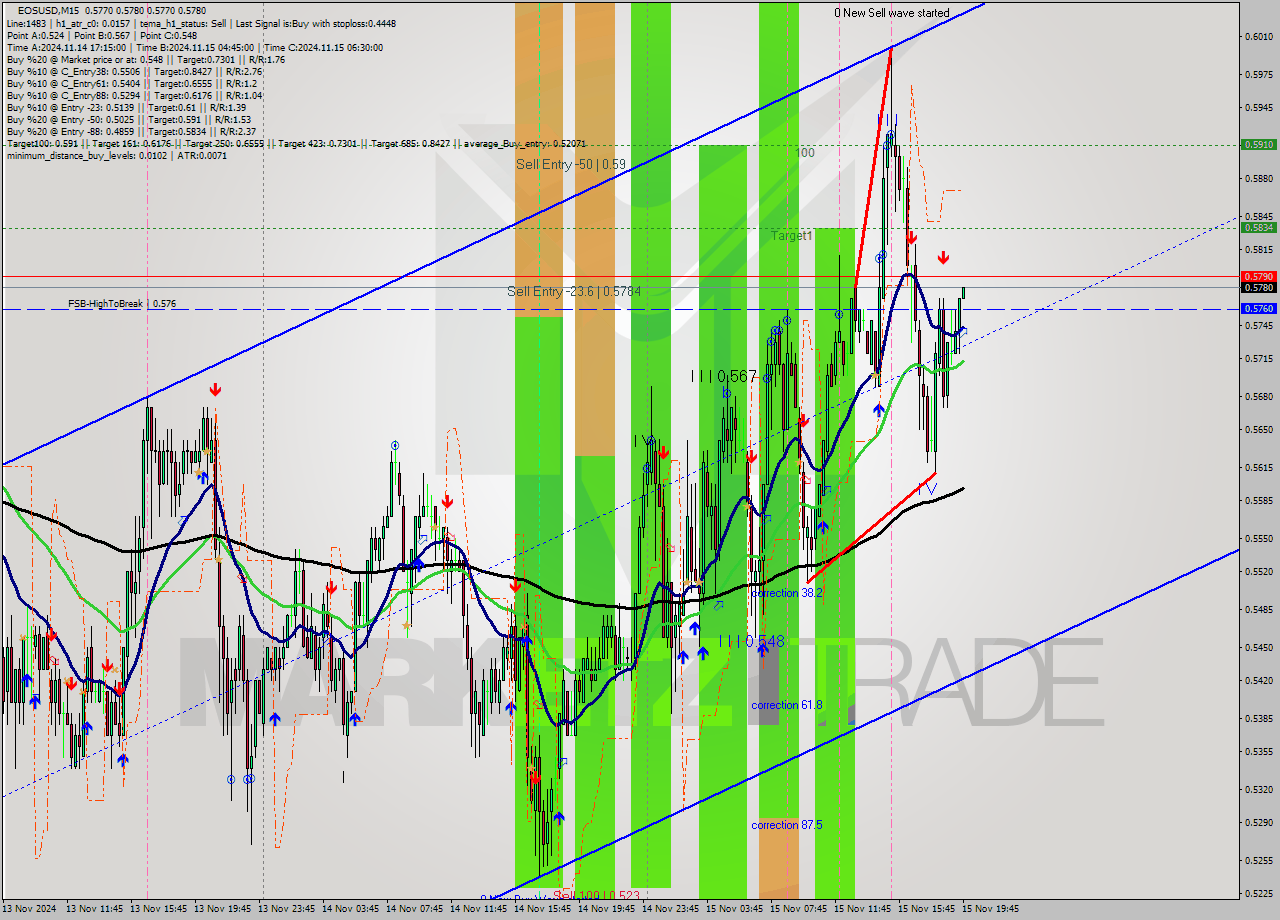Click the black 0.5780 current price tag

[x=1258, y=287]
